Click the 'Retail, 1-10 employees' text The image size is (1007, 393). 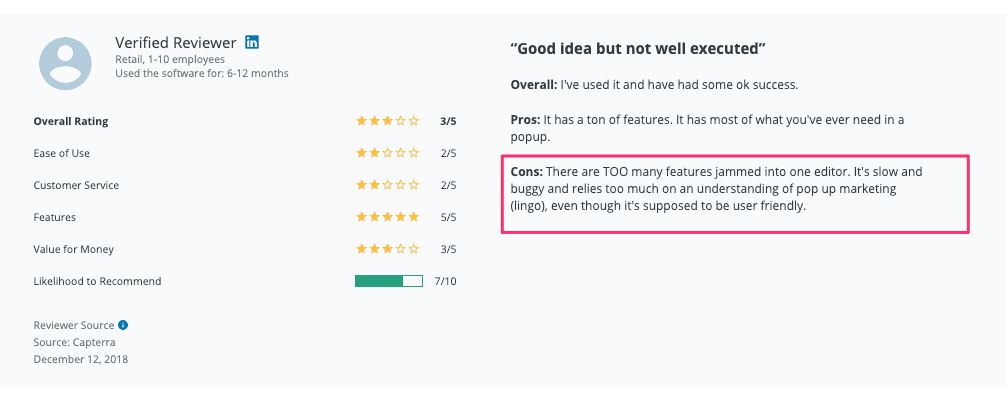[170, 59]
